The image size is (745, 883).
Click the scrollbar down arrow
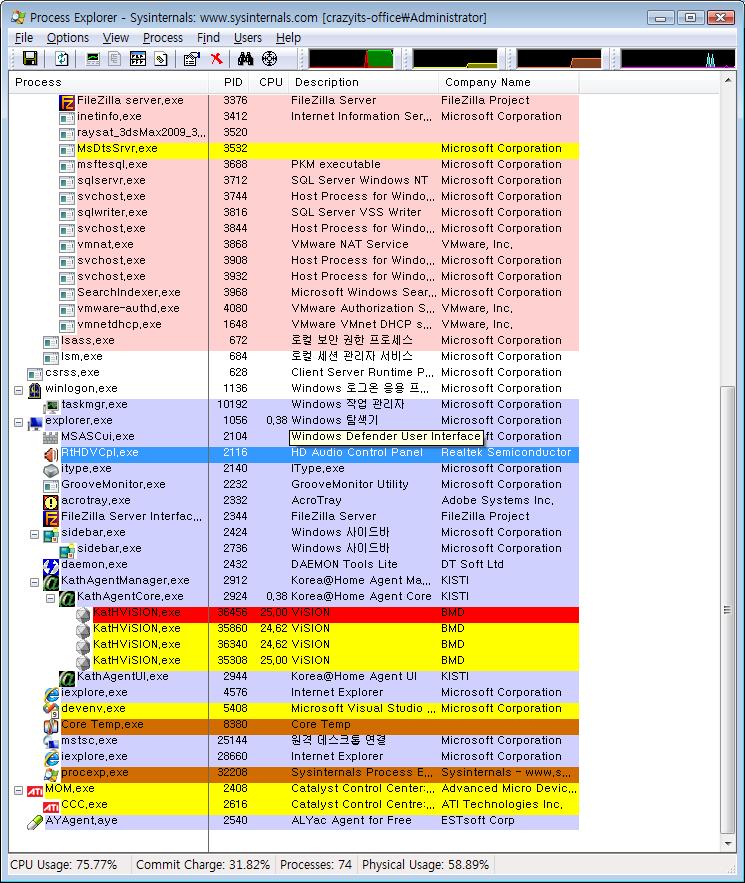click(728, 844)
